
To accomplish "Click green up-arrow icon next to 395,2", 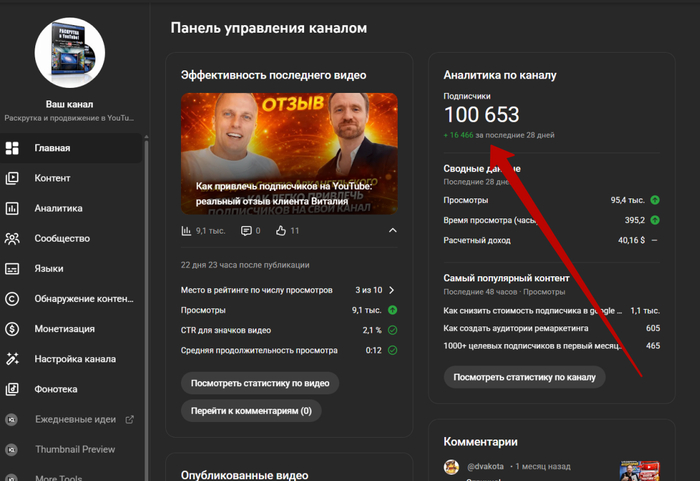I will click(655, 220).
